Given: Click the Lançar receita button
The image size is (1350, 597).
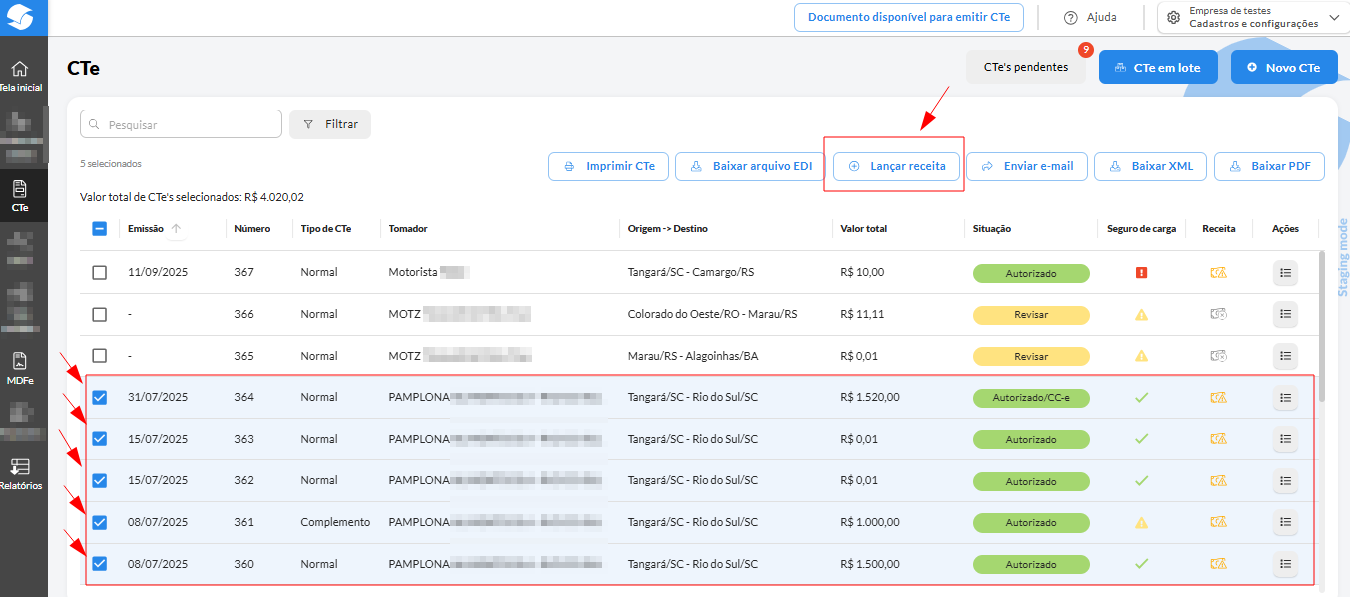Looking at the screenshot, I should [896, 166].
